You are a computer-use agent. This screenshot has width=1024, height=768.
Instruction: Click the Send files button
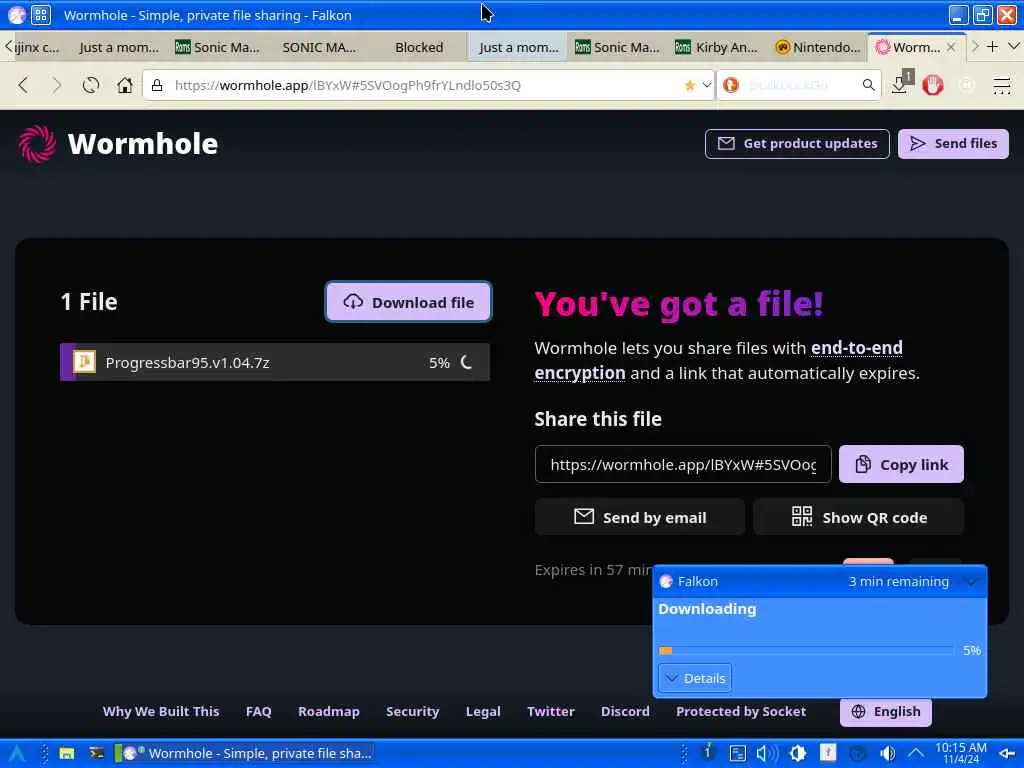(x=953, y=144)
